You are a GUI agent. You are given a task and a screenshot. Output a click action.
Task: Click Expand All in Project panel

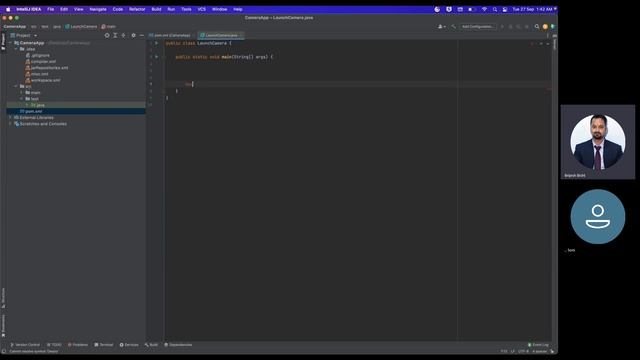(x=115, y=36)
